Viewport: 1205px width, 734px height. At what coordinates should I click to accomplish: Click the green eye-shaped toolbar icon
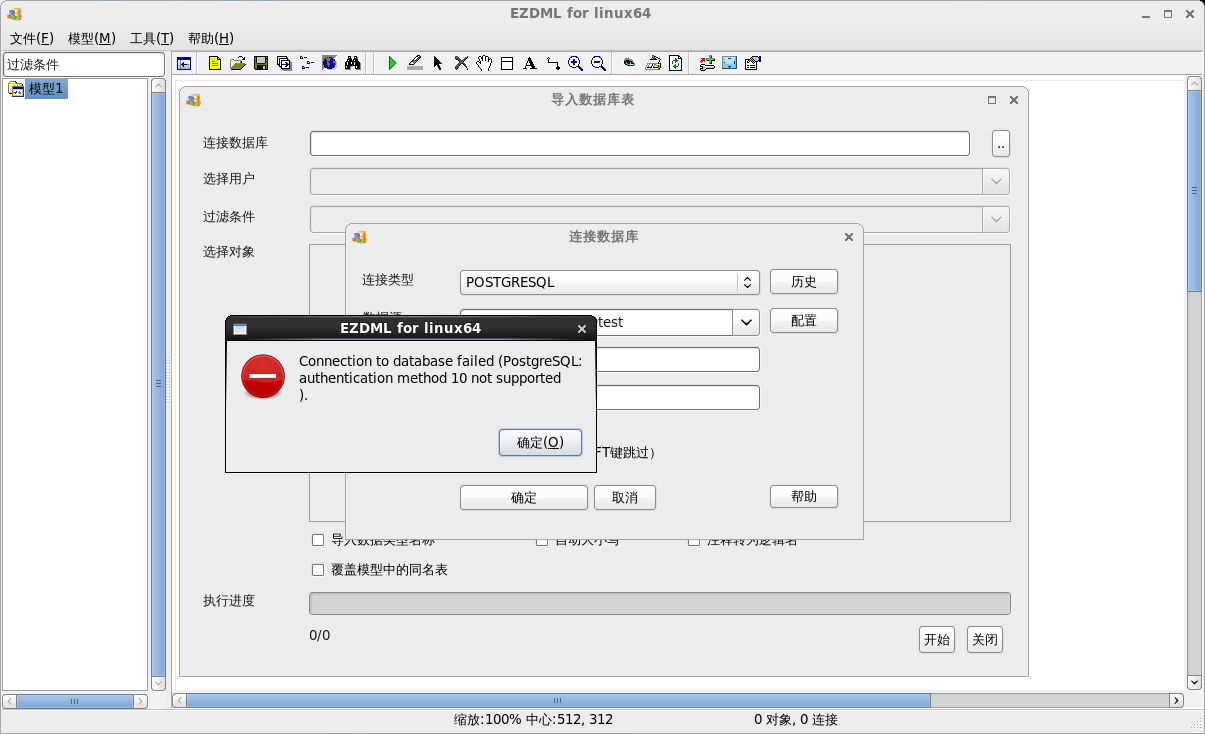tap(630, 63)
